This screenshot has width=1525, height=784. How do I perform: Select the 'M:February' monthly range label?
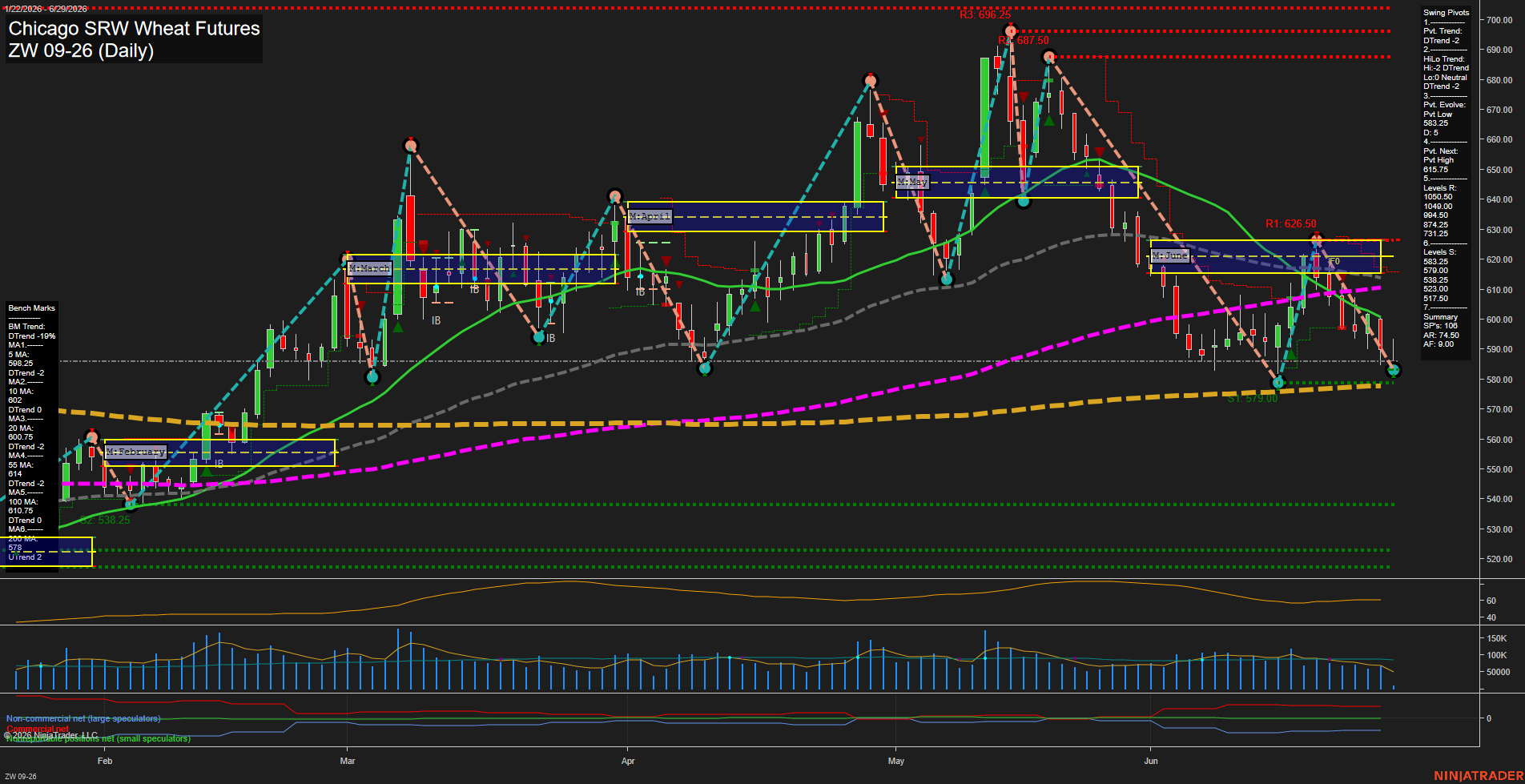click(135, 452)
